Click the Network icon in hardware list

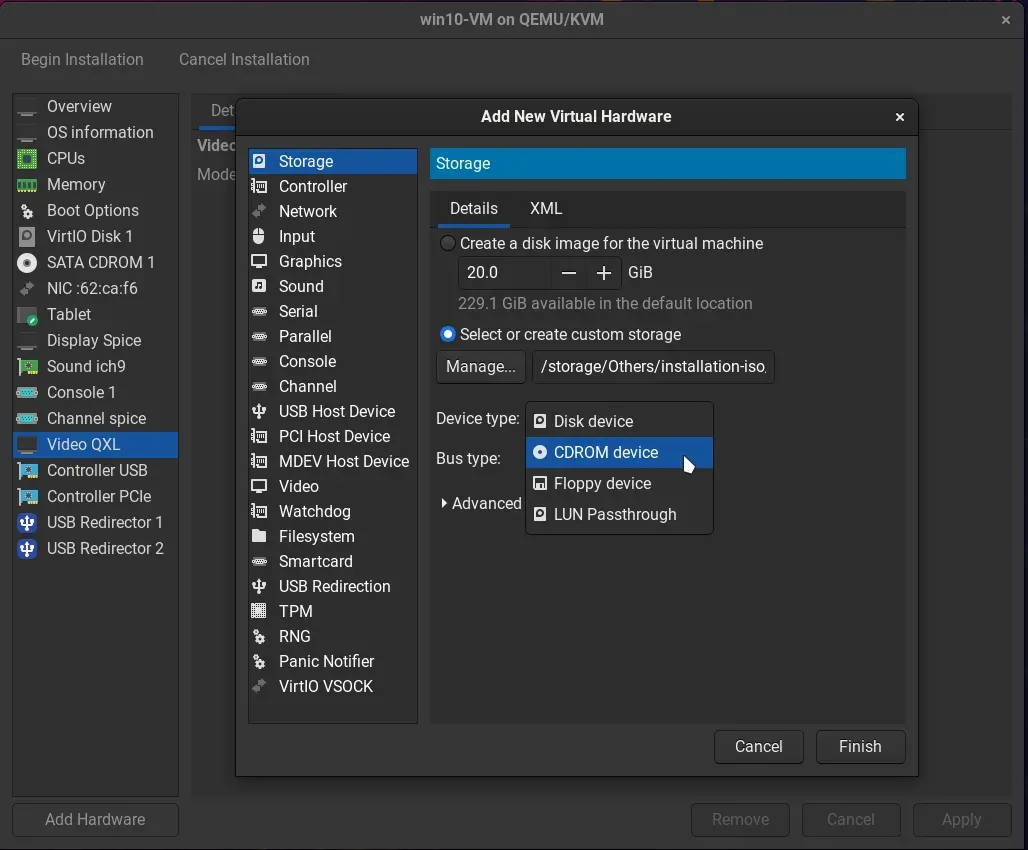[260, 211]
